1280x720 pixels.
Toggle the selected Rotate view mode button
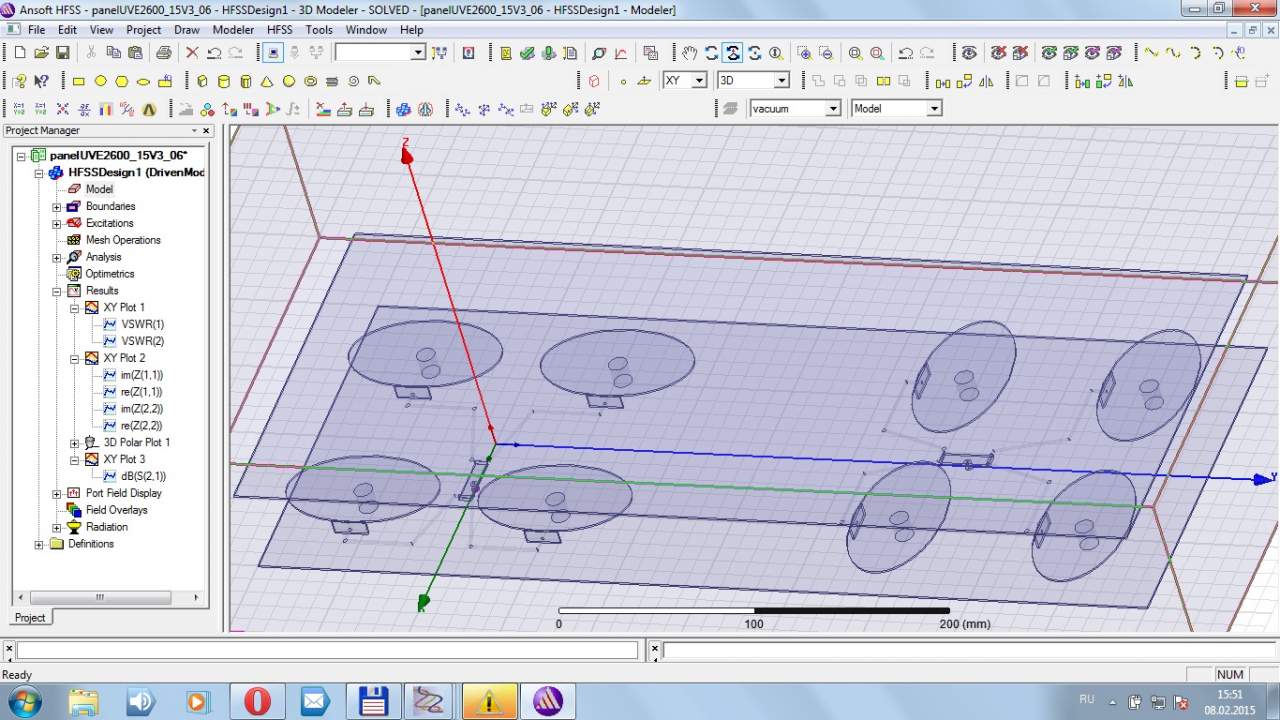click(x=733, y=53)
